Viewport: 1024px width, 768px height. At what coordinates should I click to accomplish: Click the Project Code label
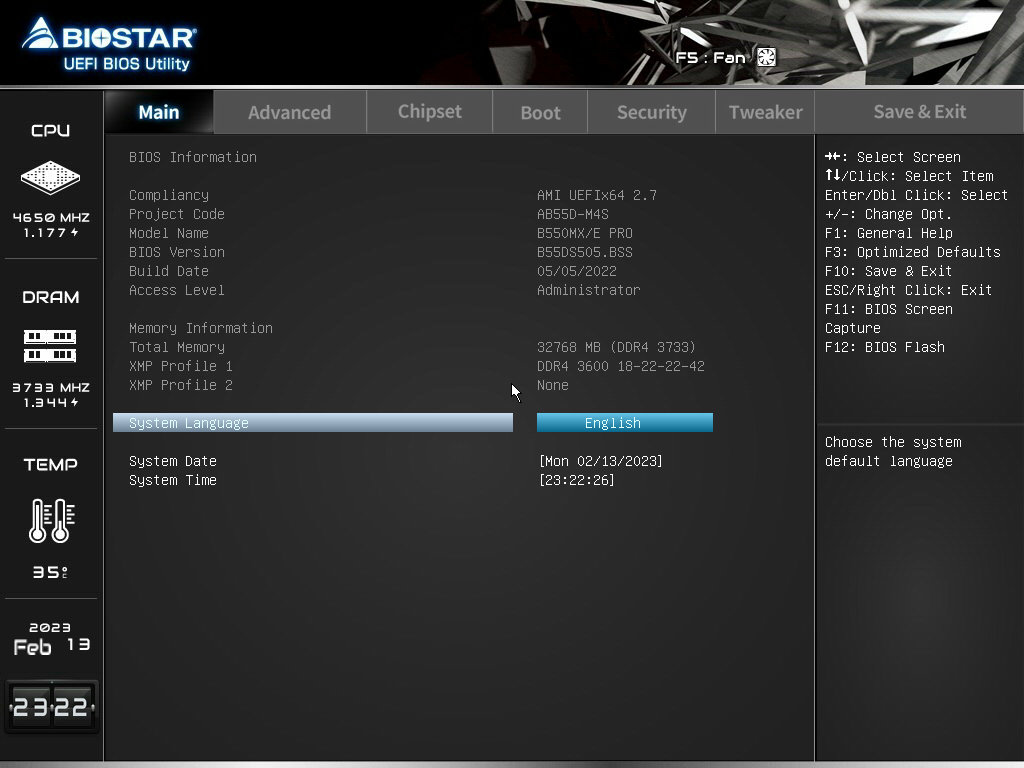(177, 214)
